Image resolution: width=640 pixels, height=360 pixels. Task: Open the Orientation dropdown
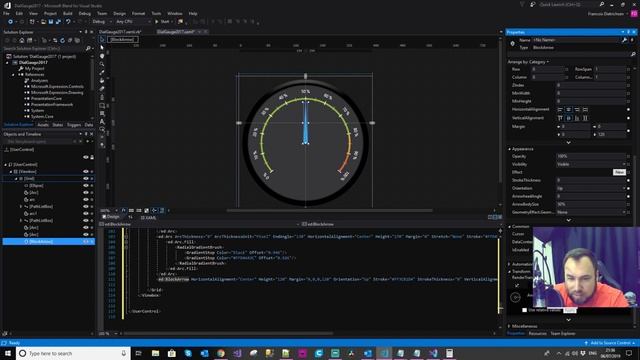tap(591, 188)
